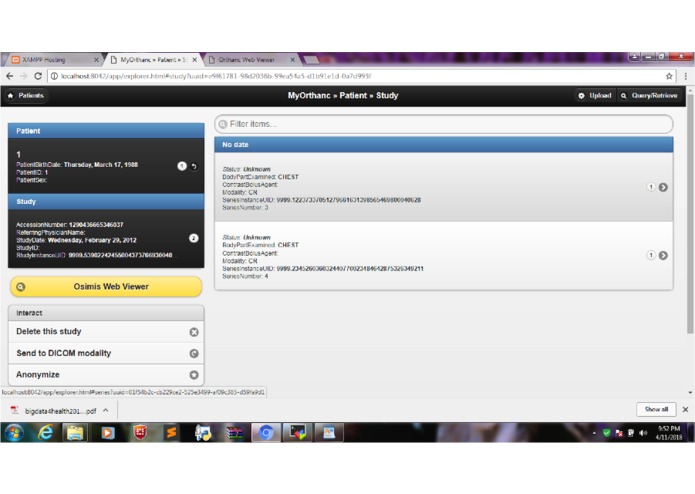
Task: Click Show all downloads
Action: click(x=656, y=409)
